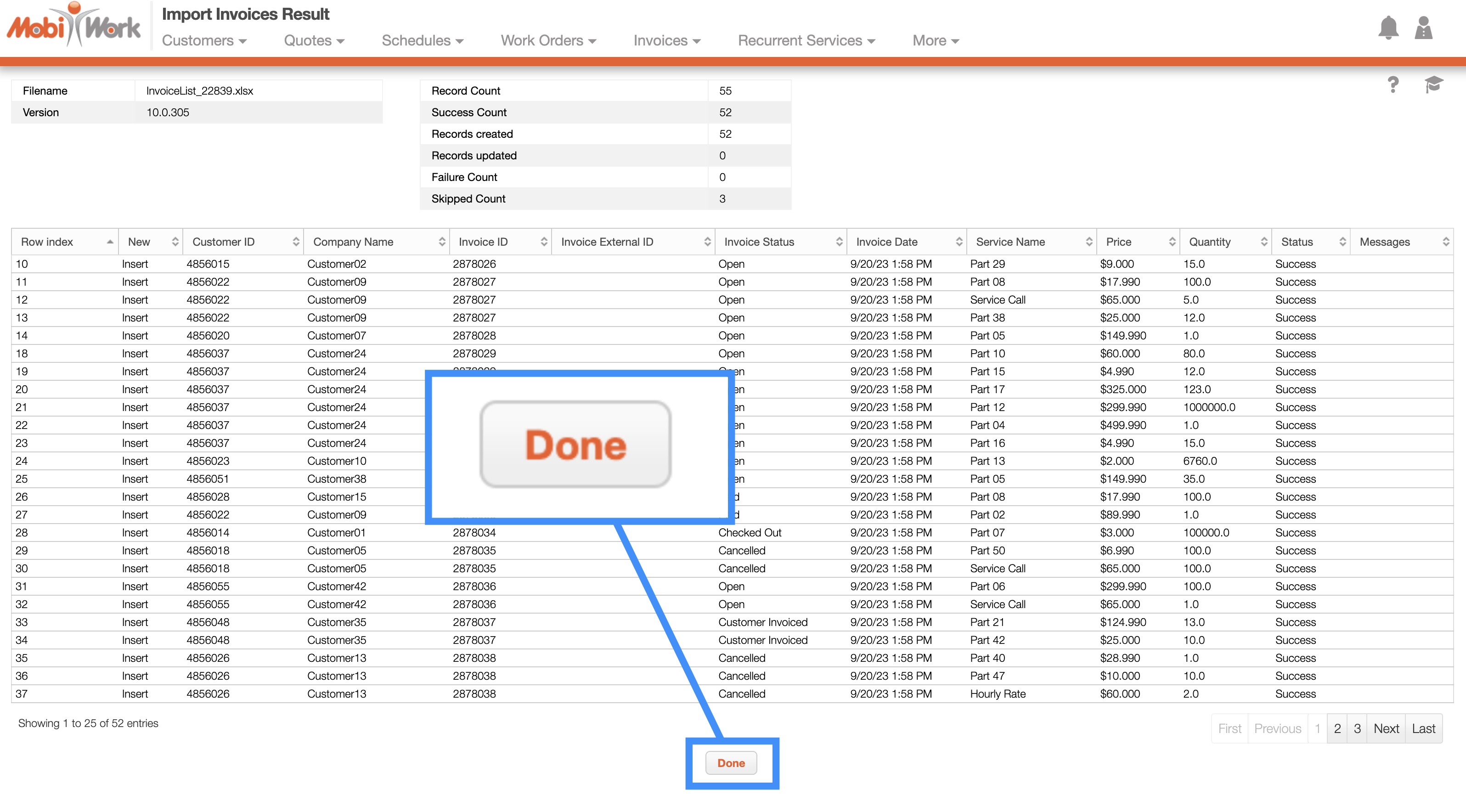Click the Last page button

(x=1423, y=728)
